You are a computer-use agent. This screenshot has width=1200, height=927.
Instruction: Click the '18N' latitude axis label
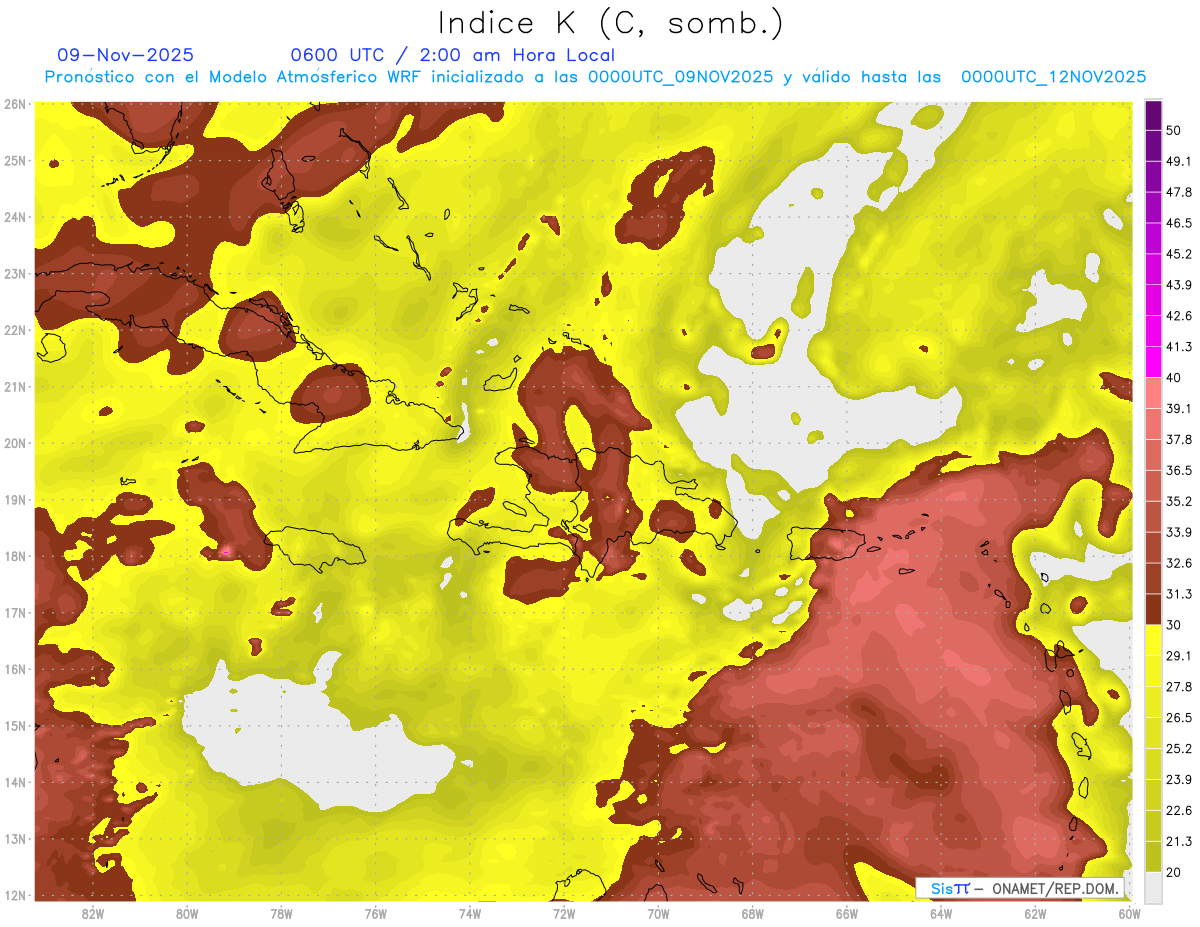pyautogui.click(x=15, y=556)
